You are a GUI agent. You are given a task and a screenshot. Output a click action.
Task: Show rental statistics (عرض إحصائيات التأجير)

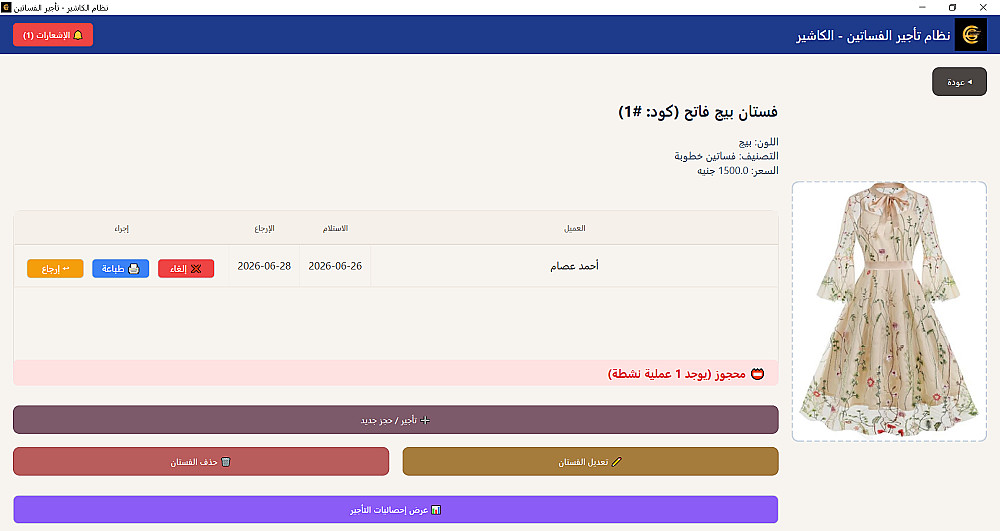click(395, 510)
